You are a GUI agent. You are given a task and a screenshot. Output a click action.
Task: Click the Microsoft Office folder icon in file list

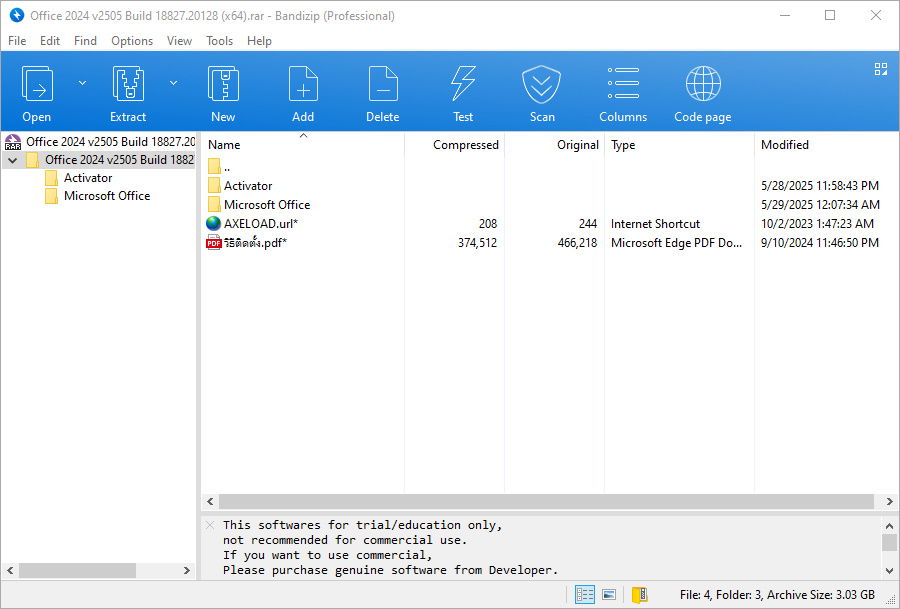[x=214, y=204]
